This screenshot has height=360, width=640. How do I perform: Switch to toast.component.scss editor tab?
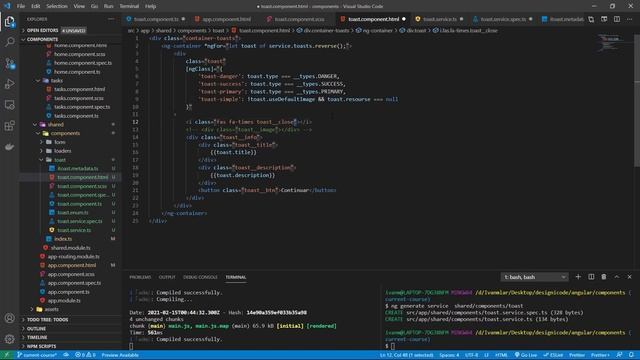(x=299, y=19)
